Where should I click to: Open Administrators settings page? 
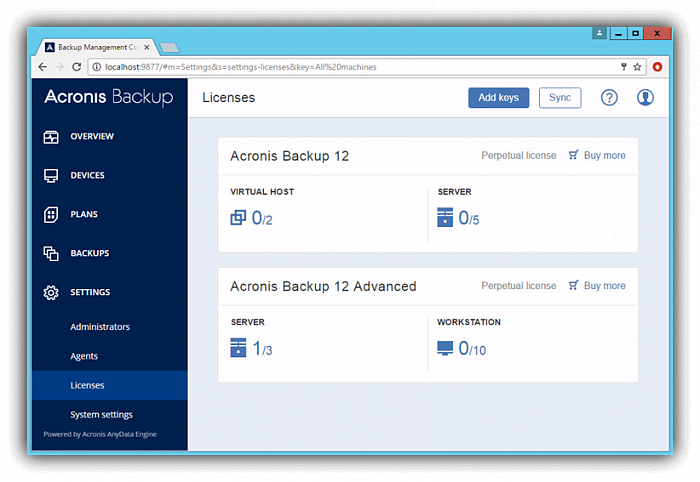(100, 327)
